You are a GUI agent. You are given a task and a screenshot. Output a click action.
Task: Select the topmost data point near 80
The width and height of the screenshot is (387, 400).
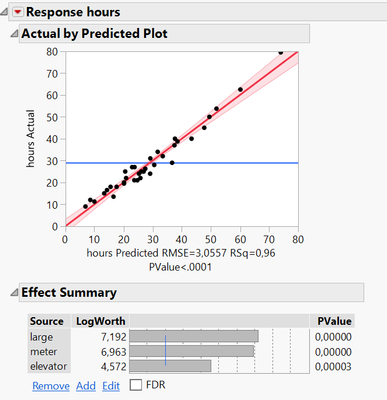pos(281,52)
